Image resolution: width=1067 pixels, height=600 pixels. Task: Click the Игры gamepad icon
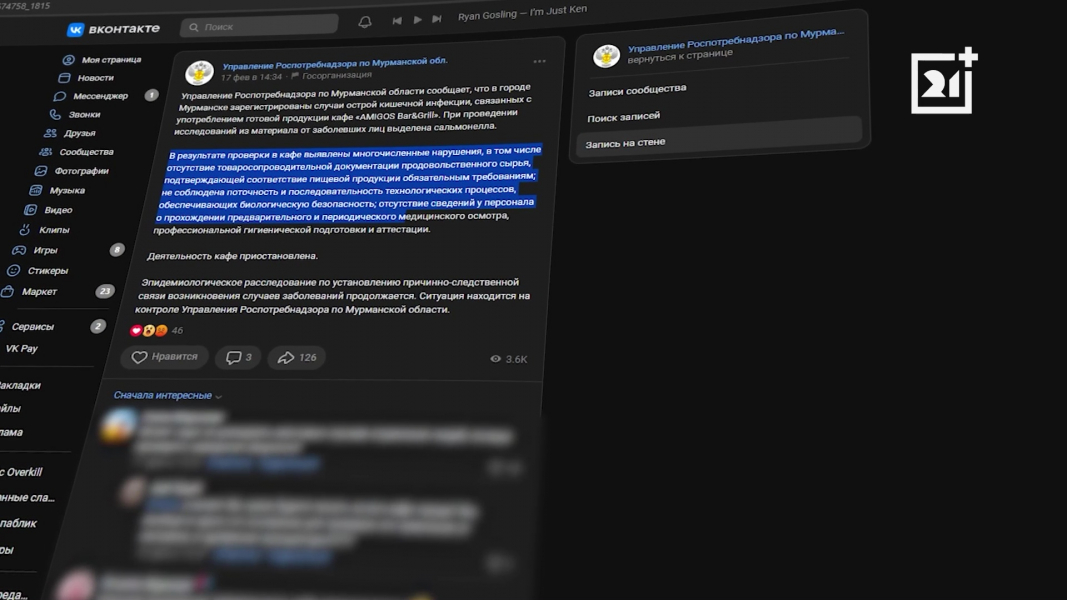click(19, 250)
